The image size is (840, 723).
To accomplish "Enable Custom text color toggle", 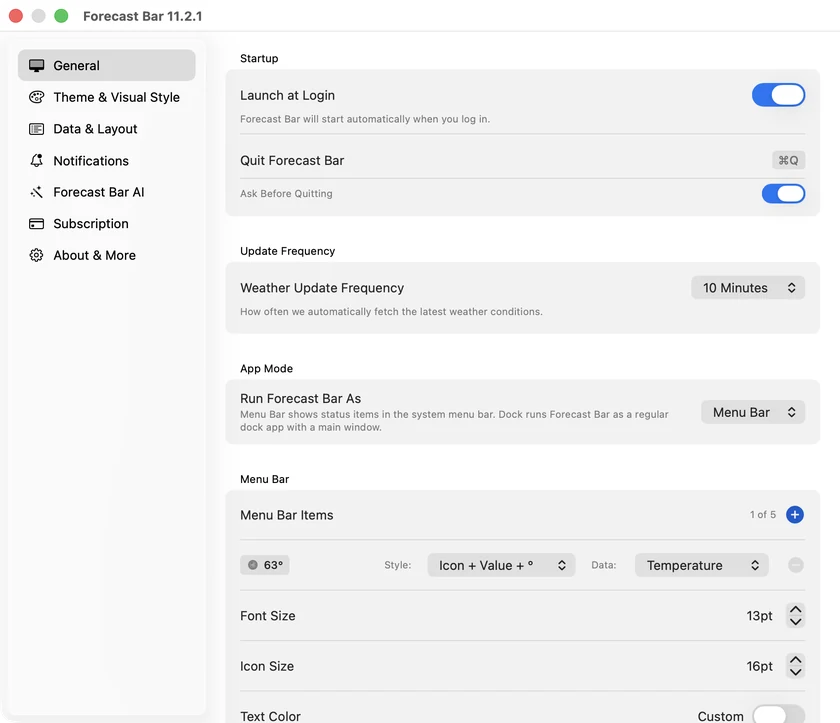I will tap(778, 715).
